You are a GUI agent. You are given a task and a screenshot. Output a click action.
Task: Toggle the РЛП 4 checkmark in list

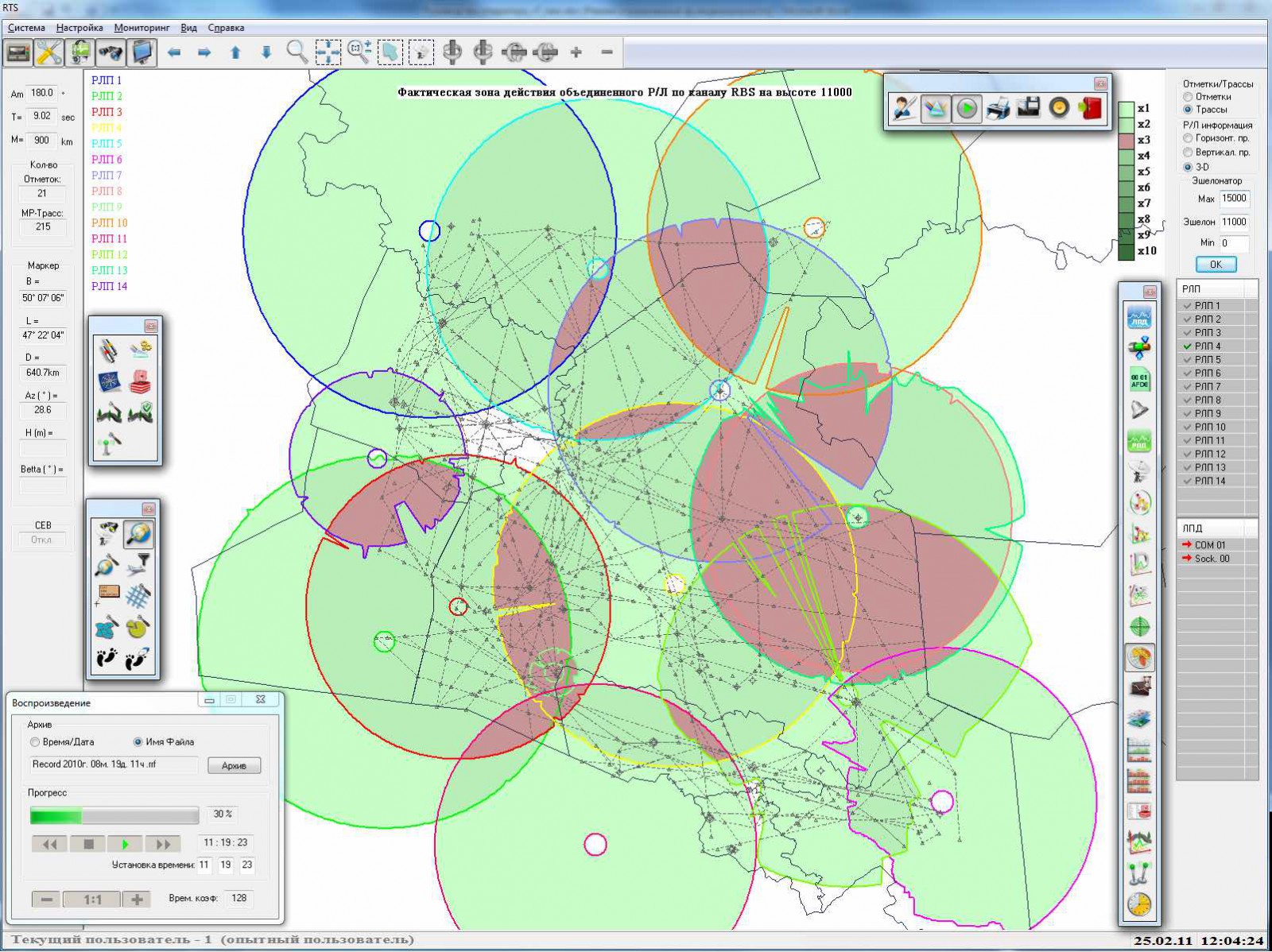click(1188, 346)
